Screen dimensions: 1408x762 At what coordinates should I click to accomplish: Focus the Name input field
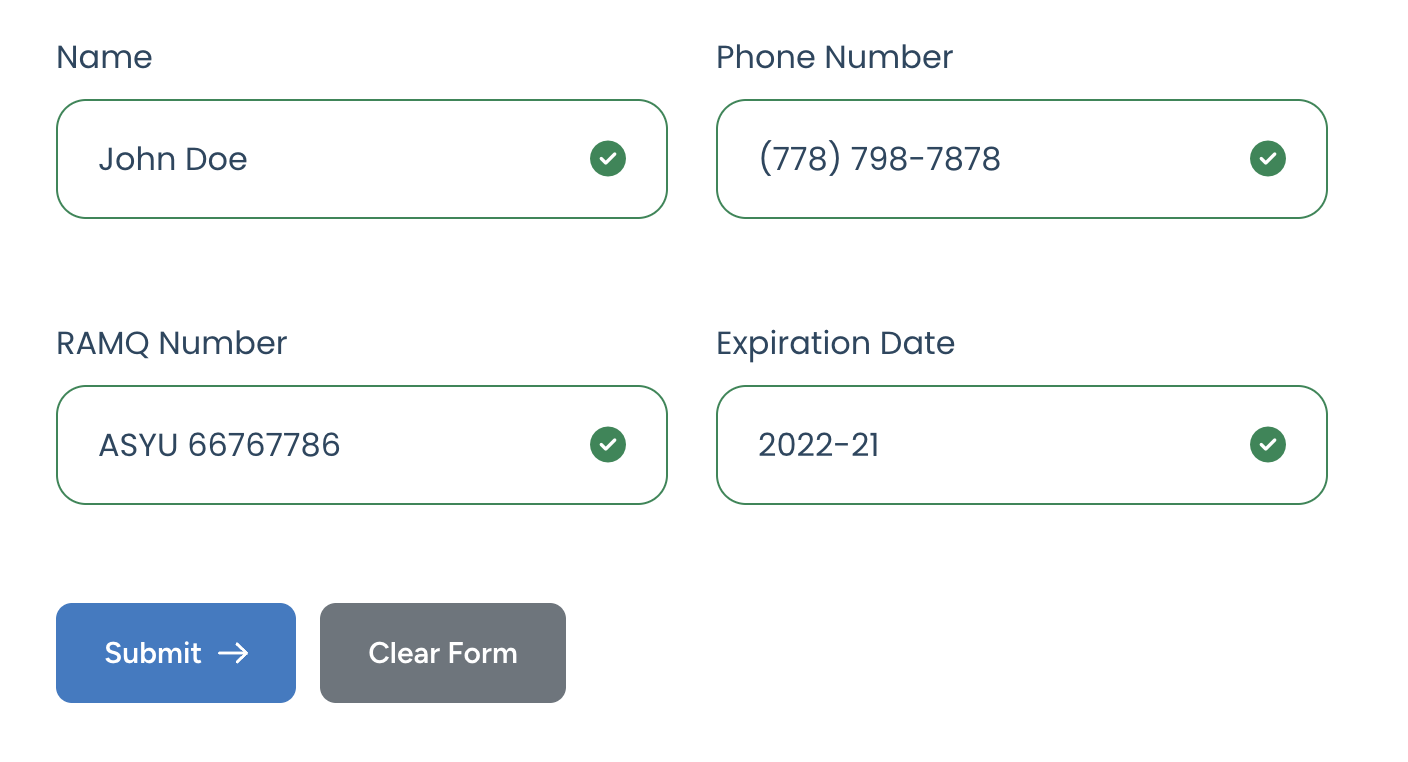tap(400, 159)
